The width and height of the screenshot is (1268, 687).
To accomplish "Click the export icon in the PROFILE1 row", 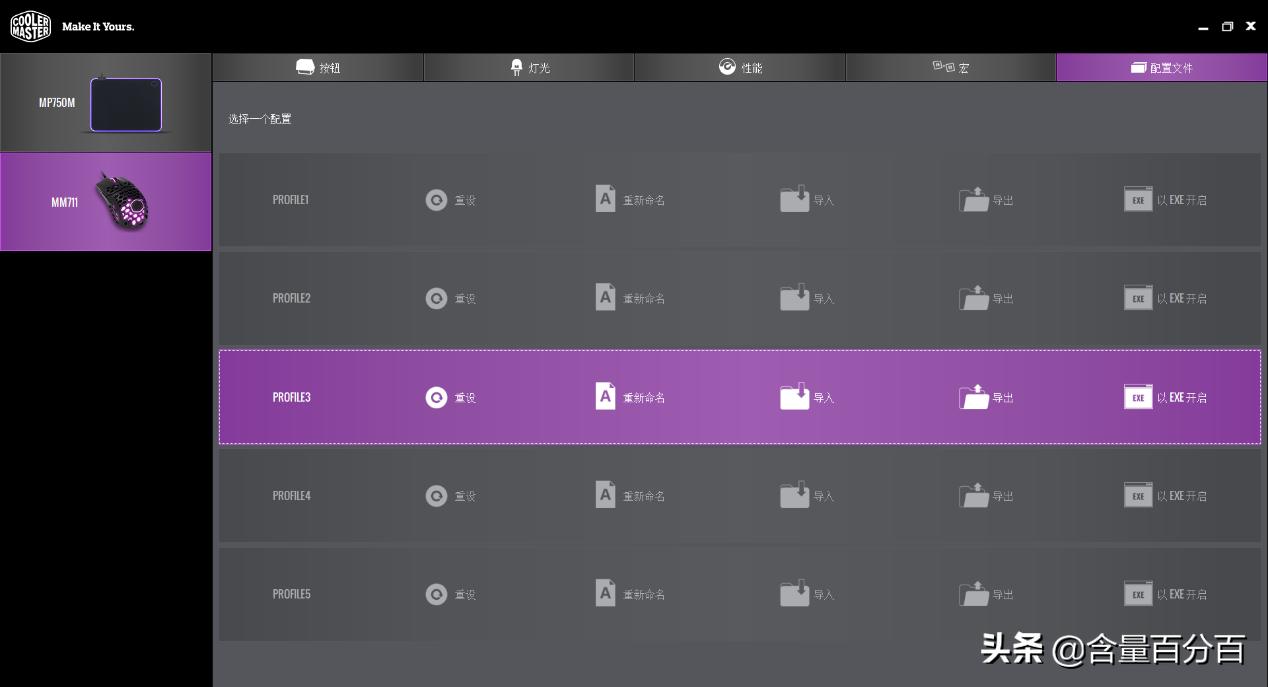I will [974, 199].
